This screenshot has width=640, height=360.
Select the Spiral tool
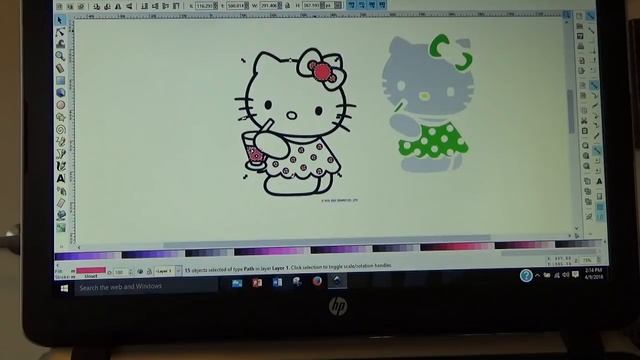coord(61,129)
